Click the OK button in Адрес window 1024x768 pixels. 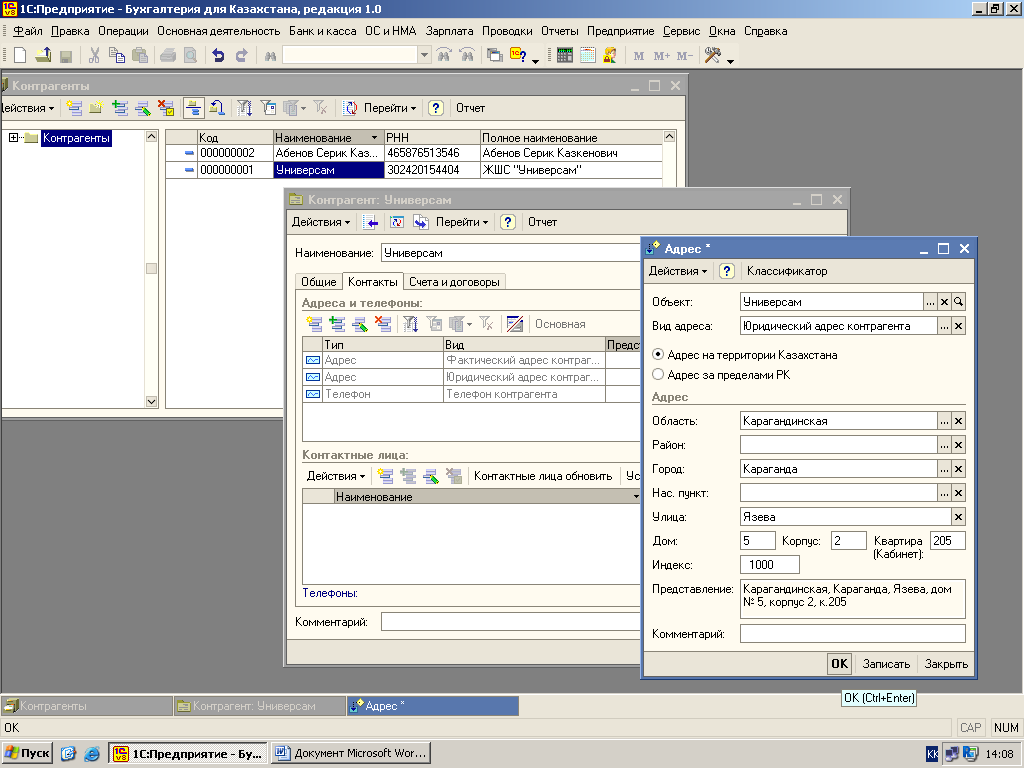pyautogui.click(x=839, y=664)
